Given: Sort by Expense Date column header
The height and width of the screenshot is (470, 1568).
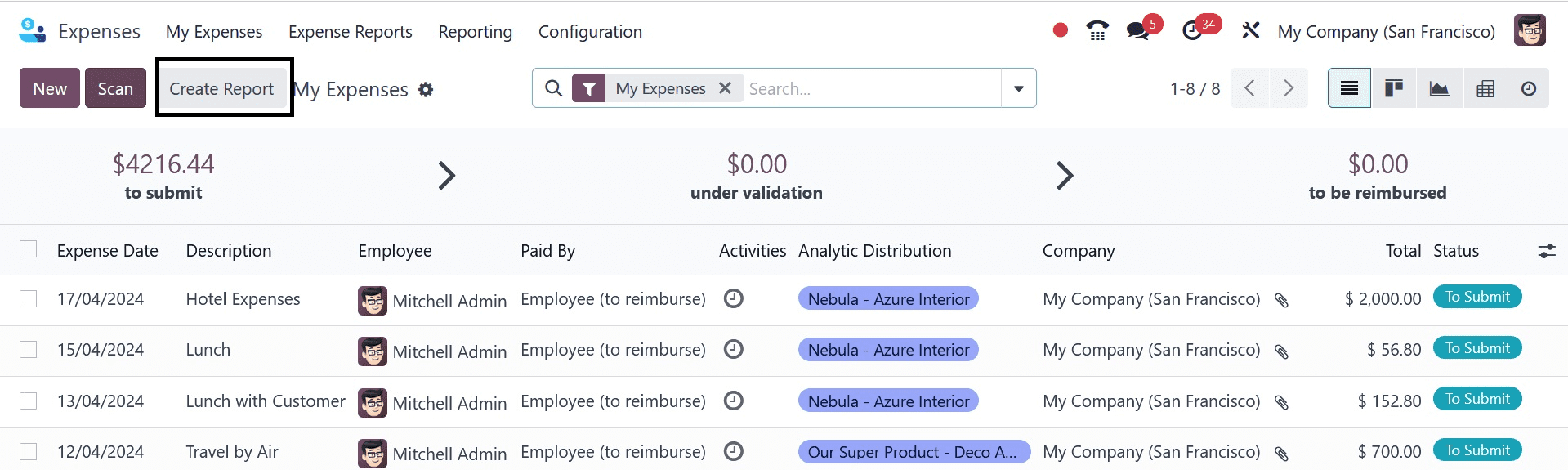Looking at the screenshot, I should [108, 251].
